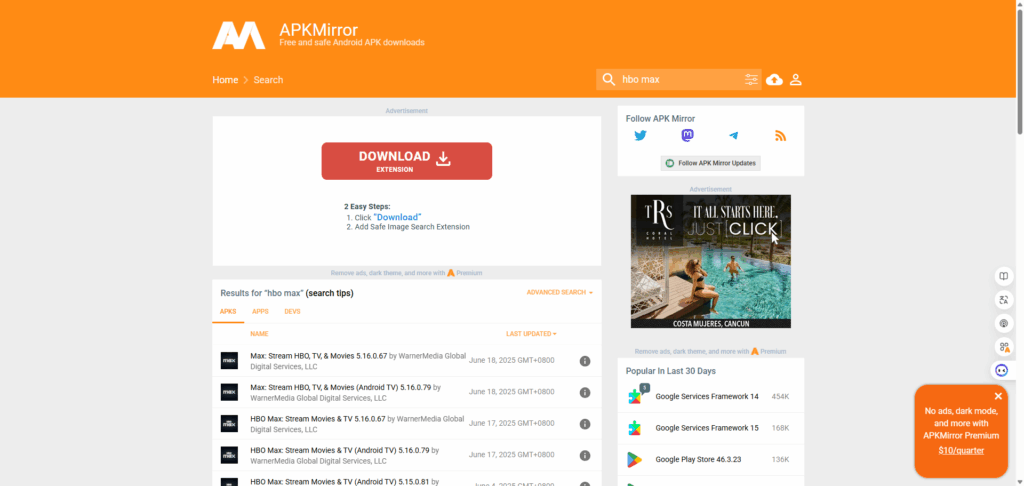Click the Google Play Store icon

634,459
